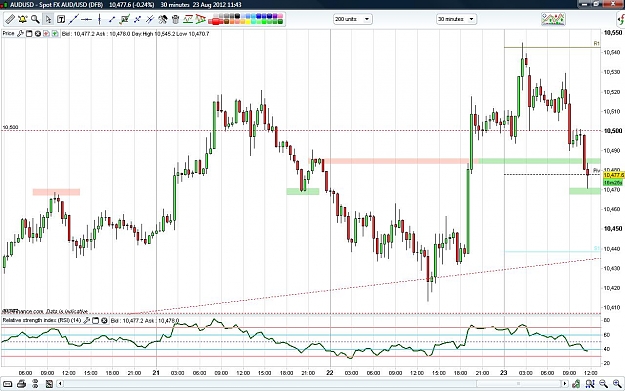Zoom out with the minus magnifier

[603, 384]
